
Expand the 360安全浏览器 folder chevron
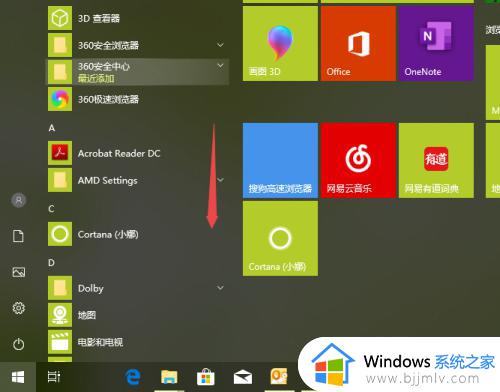pos(220,45)
